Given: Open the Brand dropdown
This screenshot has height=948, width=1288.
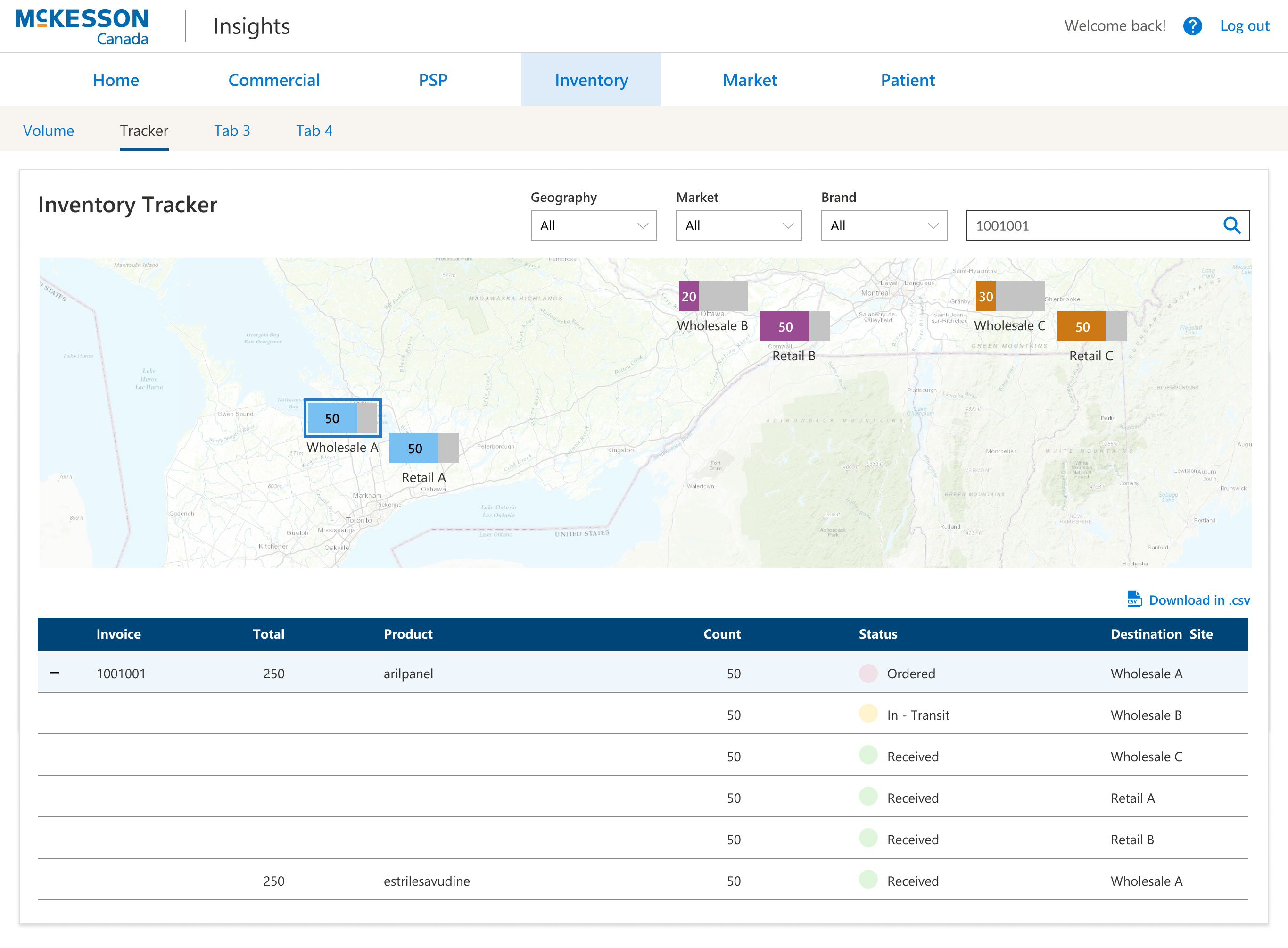Looking at the screenshot, I should [883, 225].
